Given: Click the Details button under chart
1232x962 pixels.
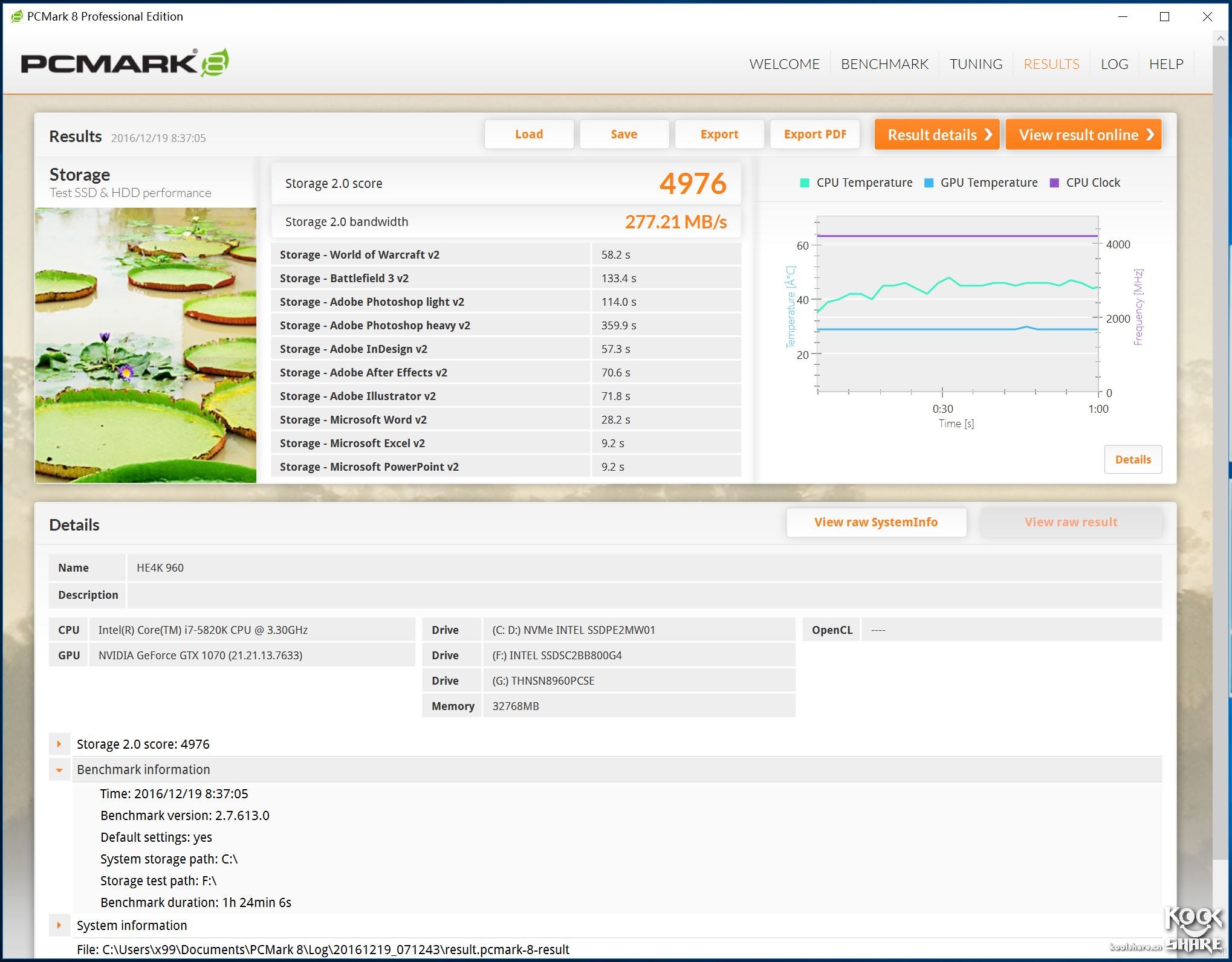Looking at the screenshot, I should click(x=1132, y=459).
